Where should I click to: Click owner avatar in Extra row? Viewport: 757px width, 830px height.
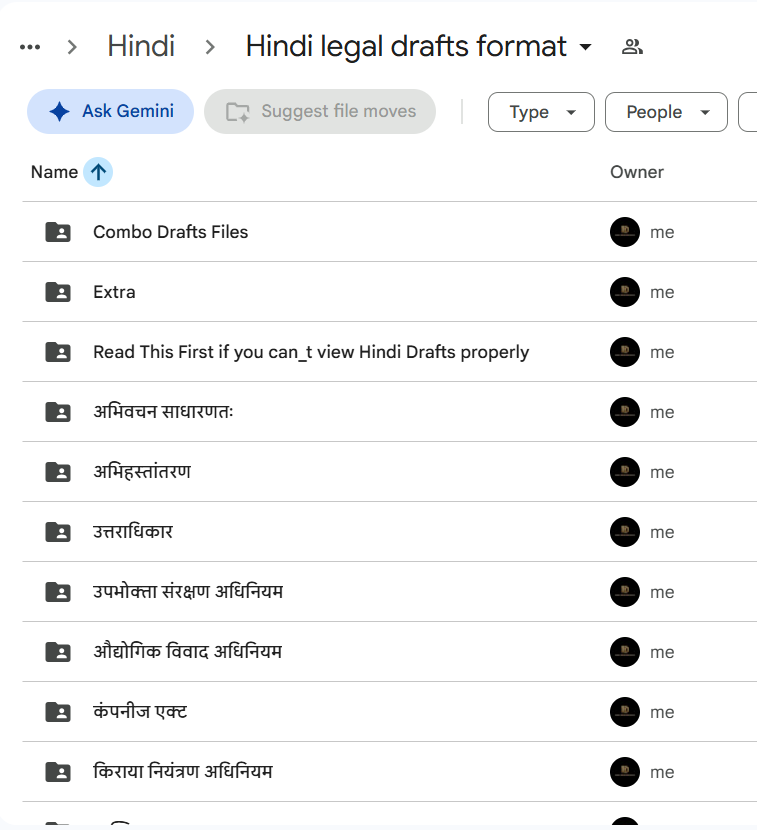[x=625, y=292]
